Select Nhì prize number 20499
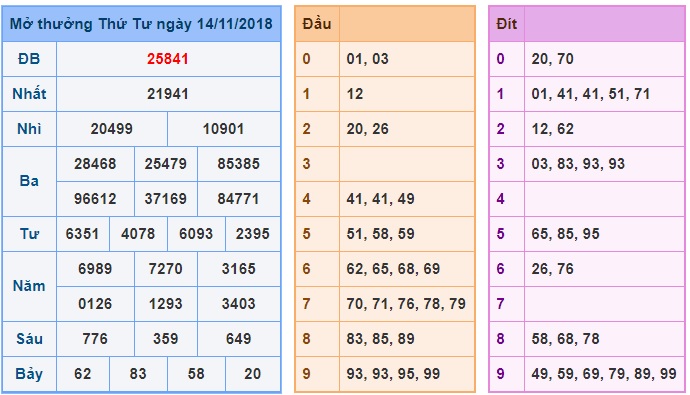 coord(111,129)
